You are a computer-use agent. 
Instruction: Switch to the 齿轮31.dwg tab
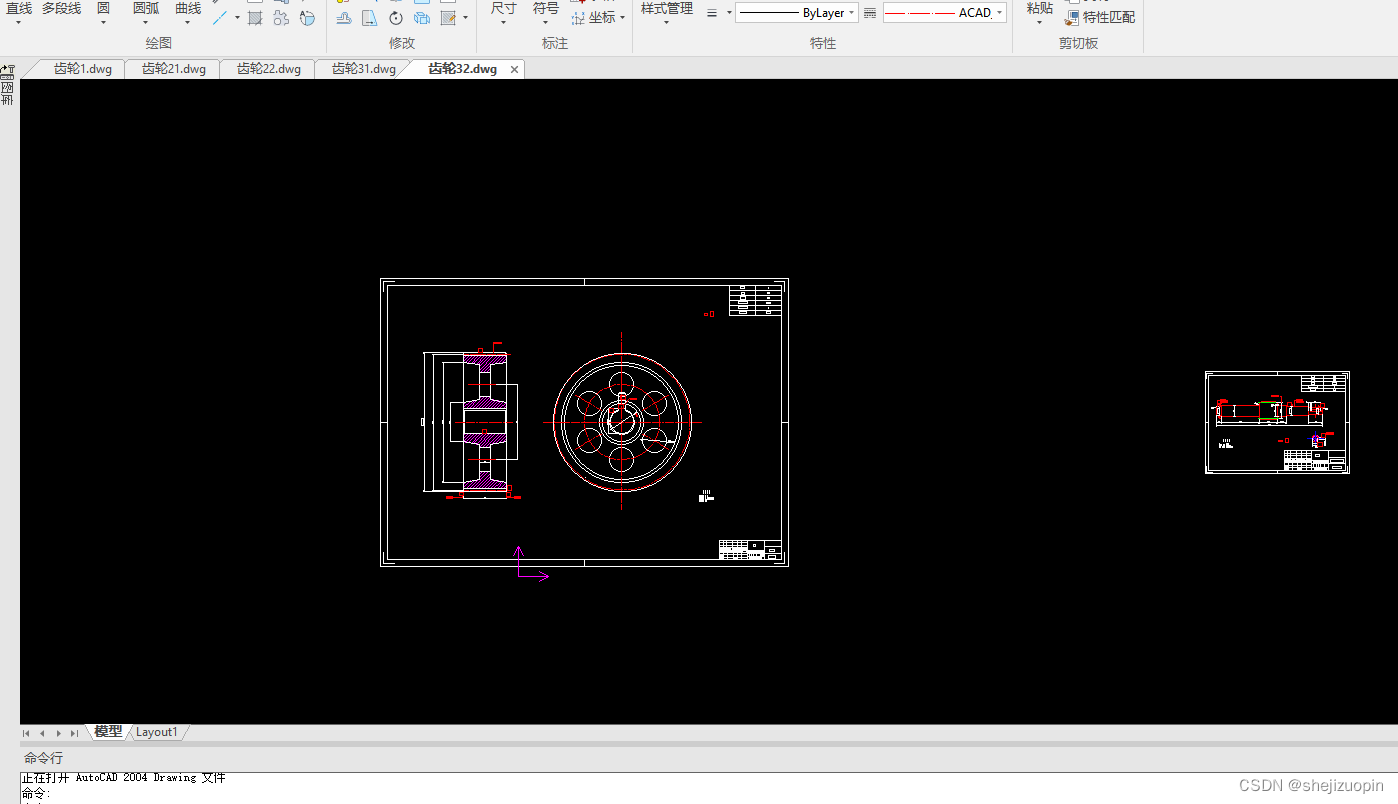pos(364,69)
